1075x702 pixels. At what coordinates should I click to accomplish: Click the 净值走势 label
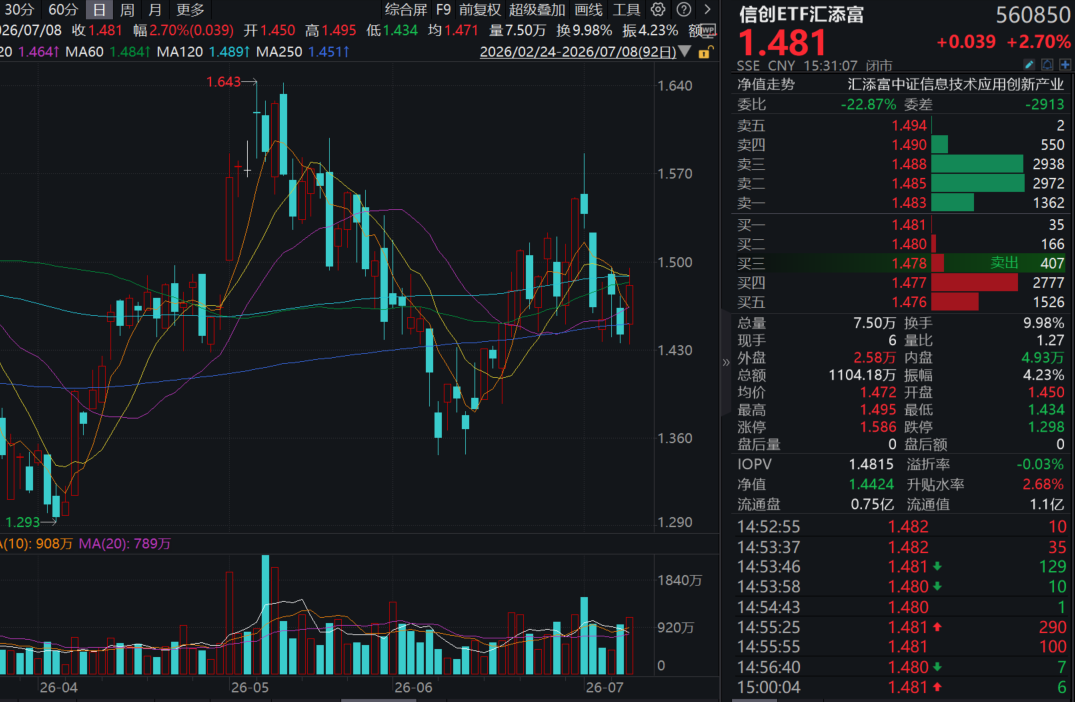[x=766, y=84]
